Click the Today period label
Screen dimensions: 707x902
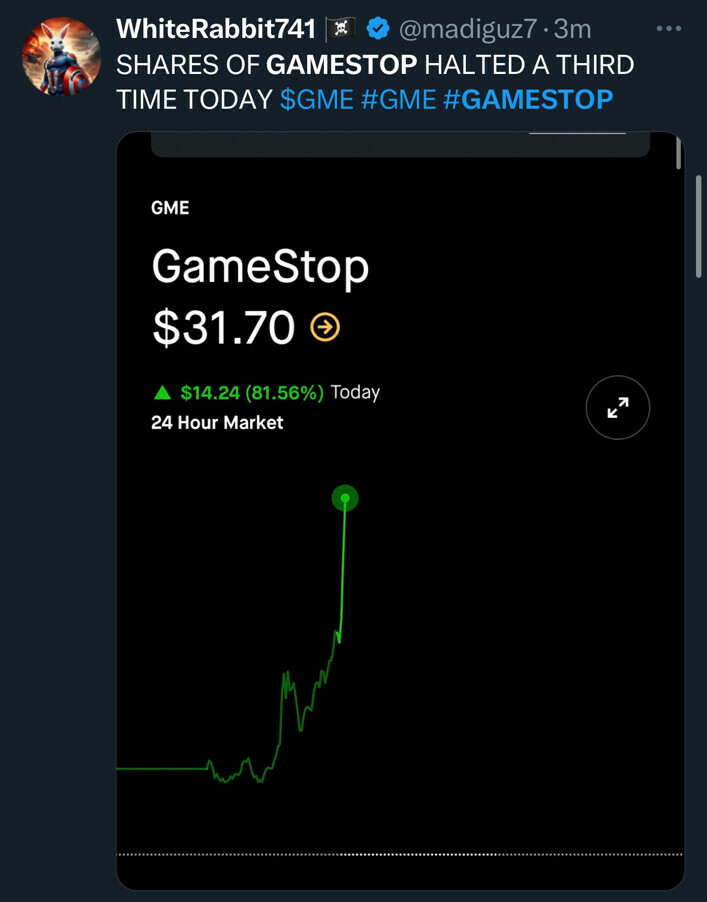click(x=355, y=392)
